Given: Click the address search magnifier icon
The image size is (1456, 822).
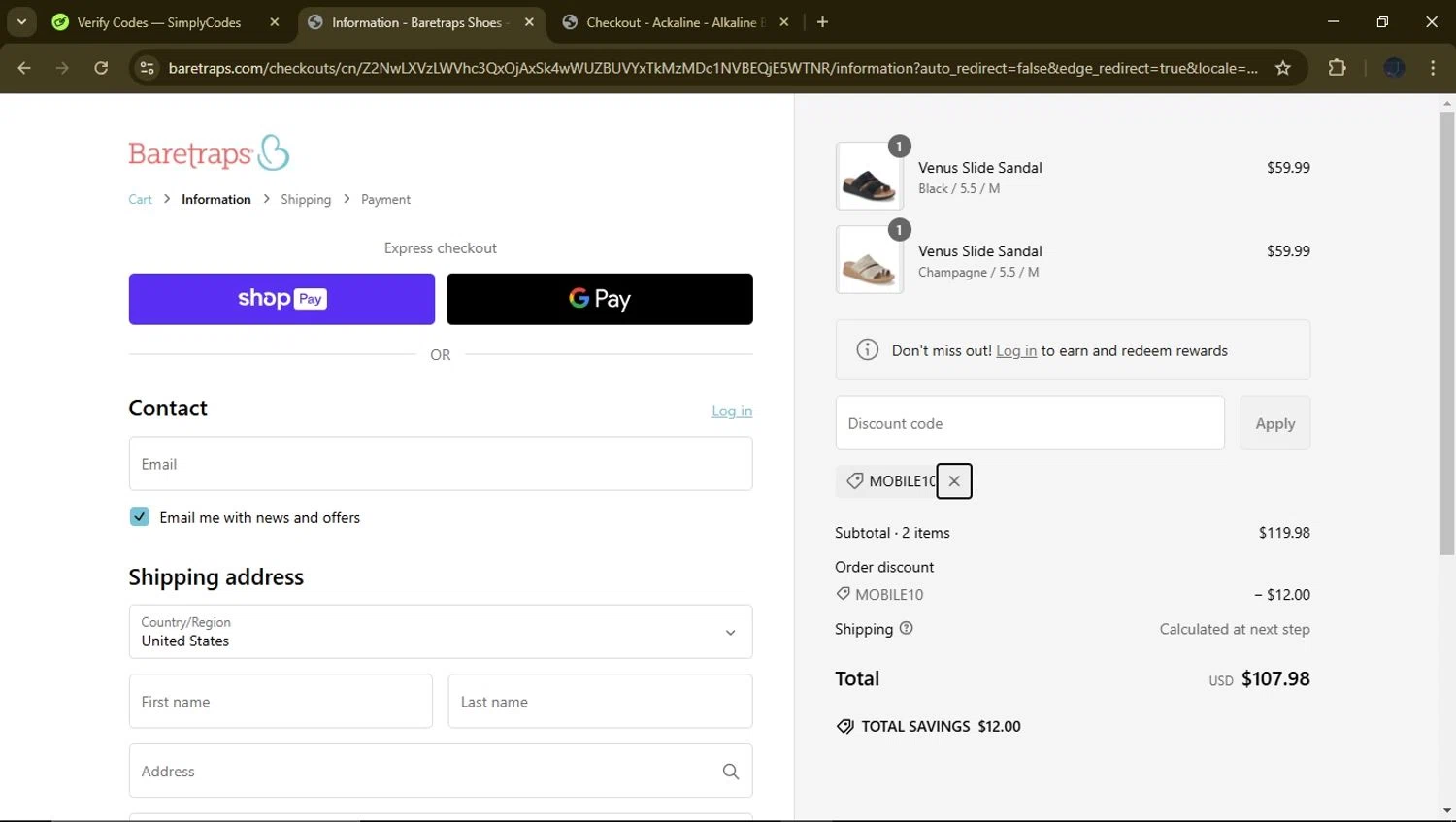Looking at the screenshot, I should pos(731,772).
